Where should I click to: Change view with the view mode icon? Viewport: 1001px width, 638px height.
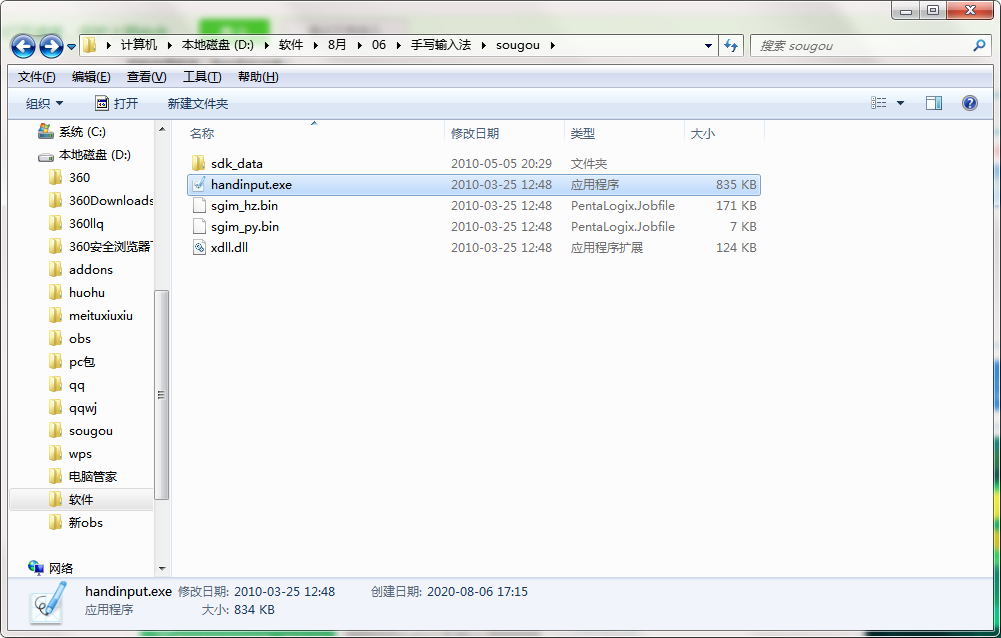878,103
